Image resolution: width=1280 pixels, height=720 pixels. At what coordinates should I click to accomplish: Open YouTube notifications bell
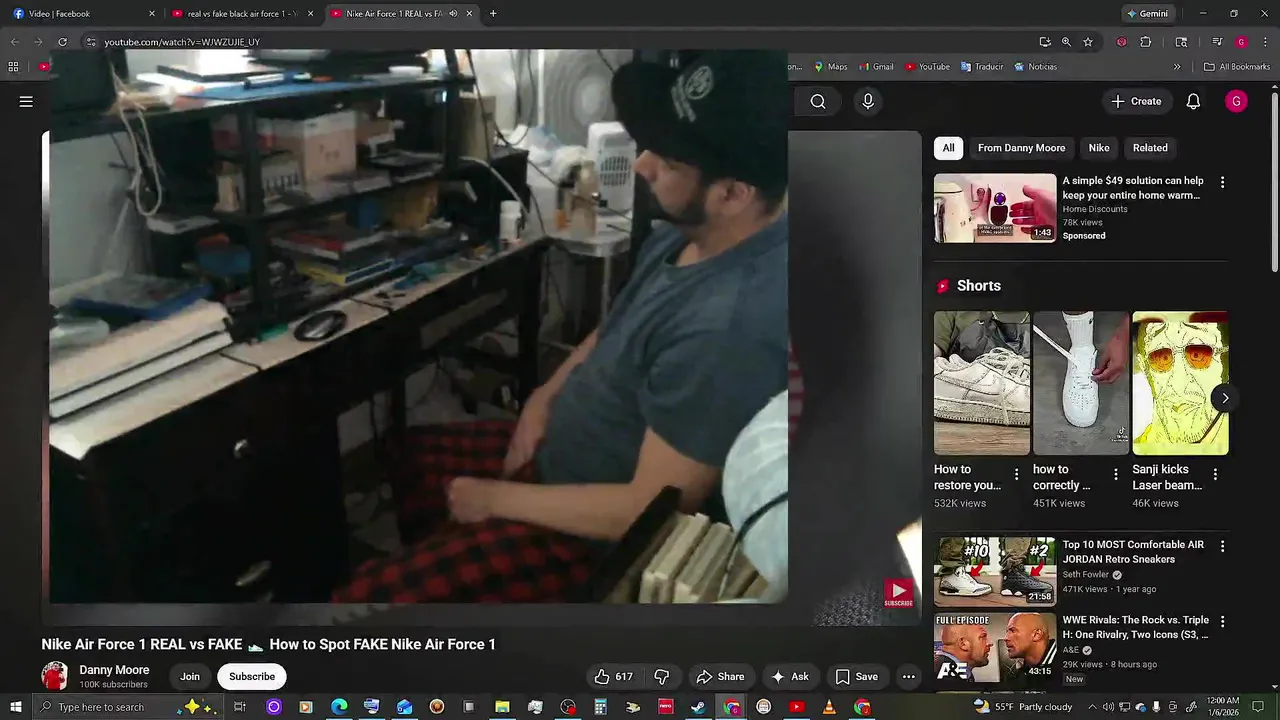(1193, 101)
